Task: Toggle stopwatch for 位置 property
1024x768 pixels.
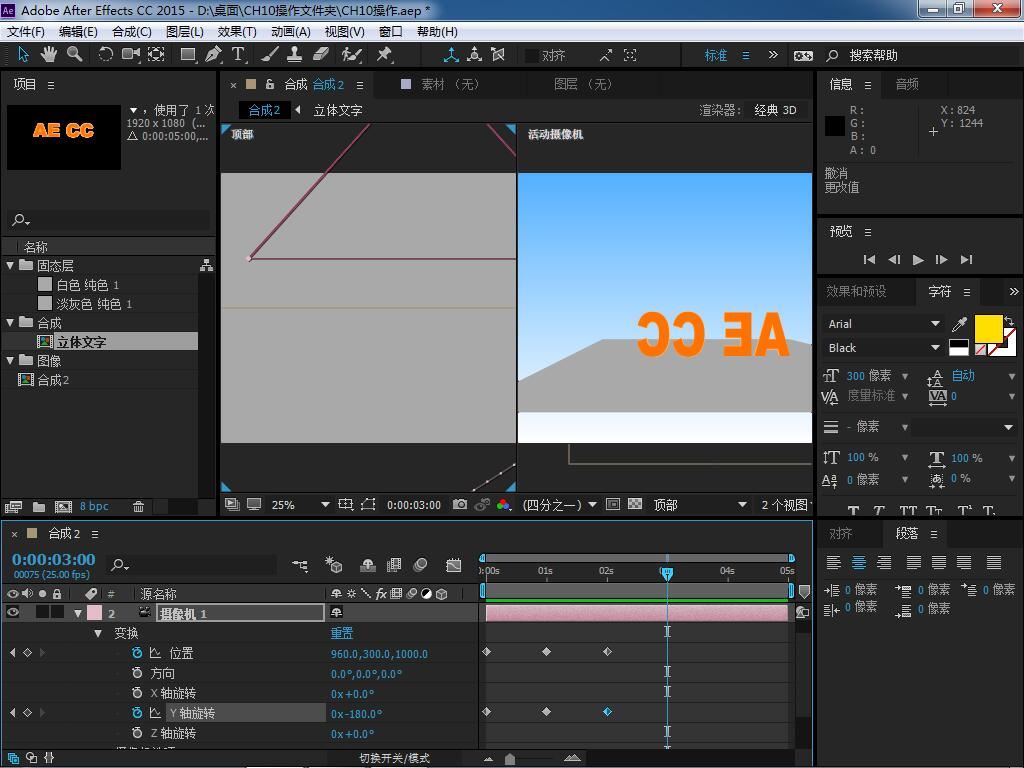Action: point(136,652)
